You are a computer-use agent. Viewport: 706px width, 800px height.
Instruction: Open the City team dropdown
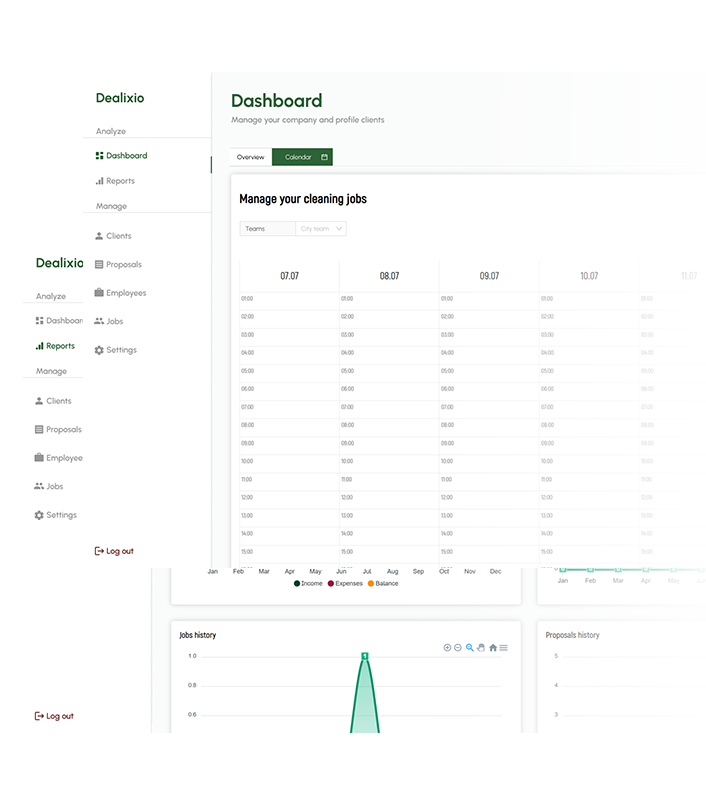point(321,229)
